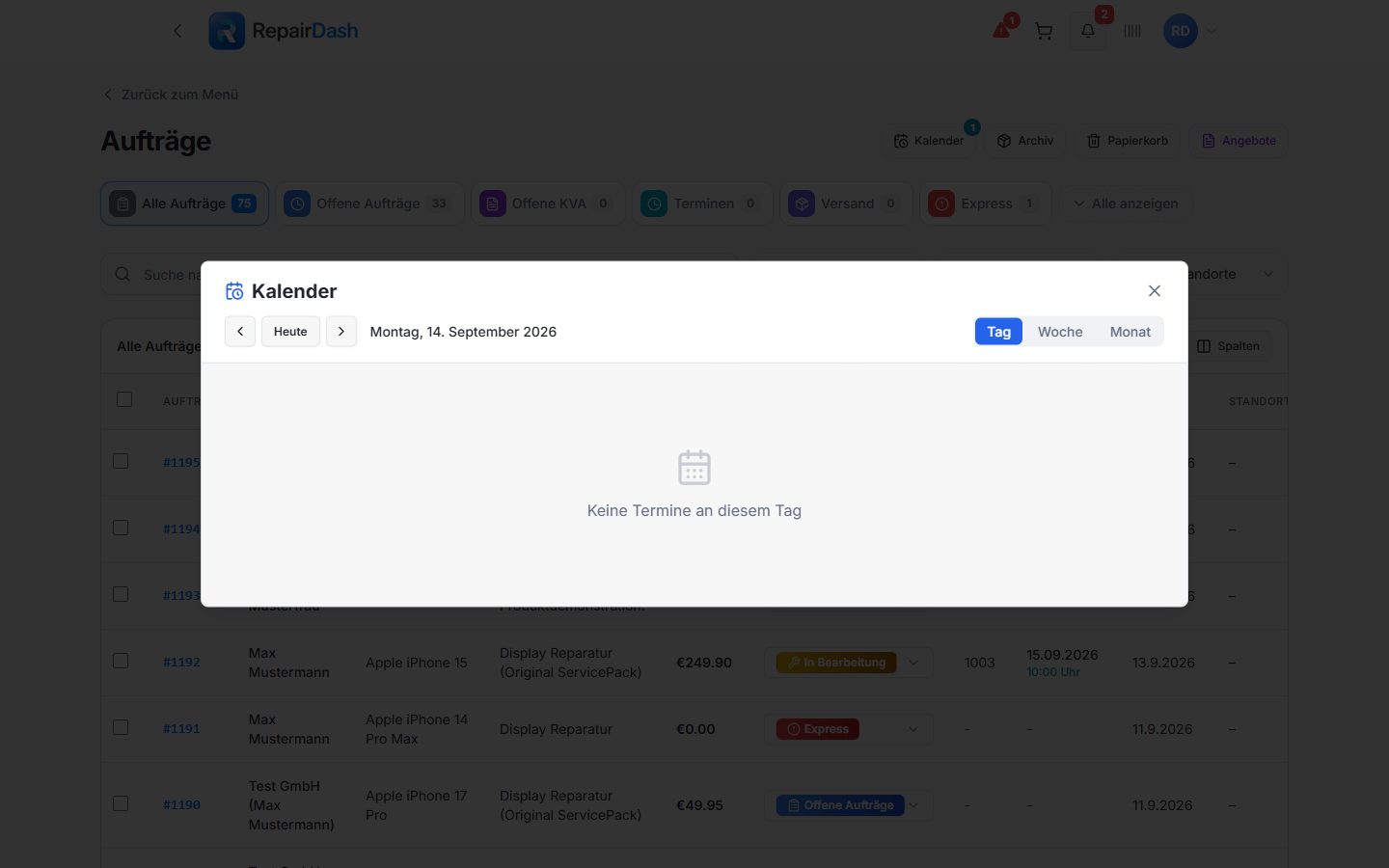
Task: Close the Kalender dialog
Action: (x=1154, y=291)
